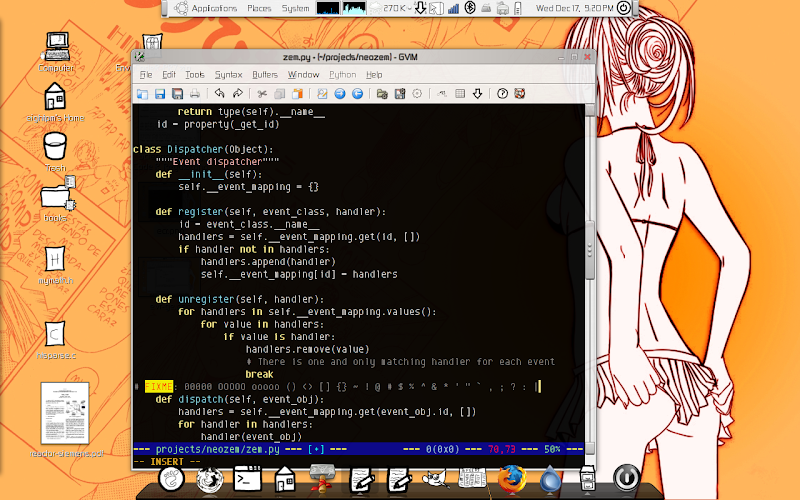Screen dimensions: 800x500
Task: Click the Save Session icon in toolbar
Action: (x=400, y=94)
